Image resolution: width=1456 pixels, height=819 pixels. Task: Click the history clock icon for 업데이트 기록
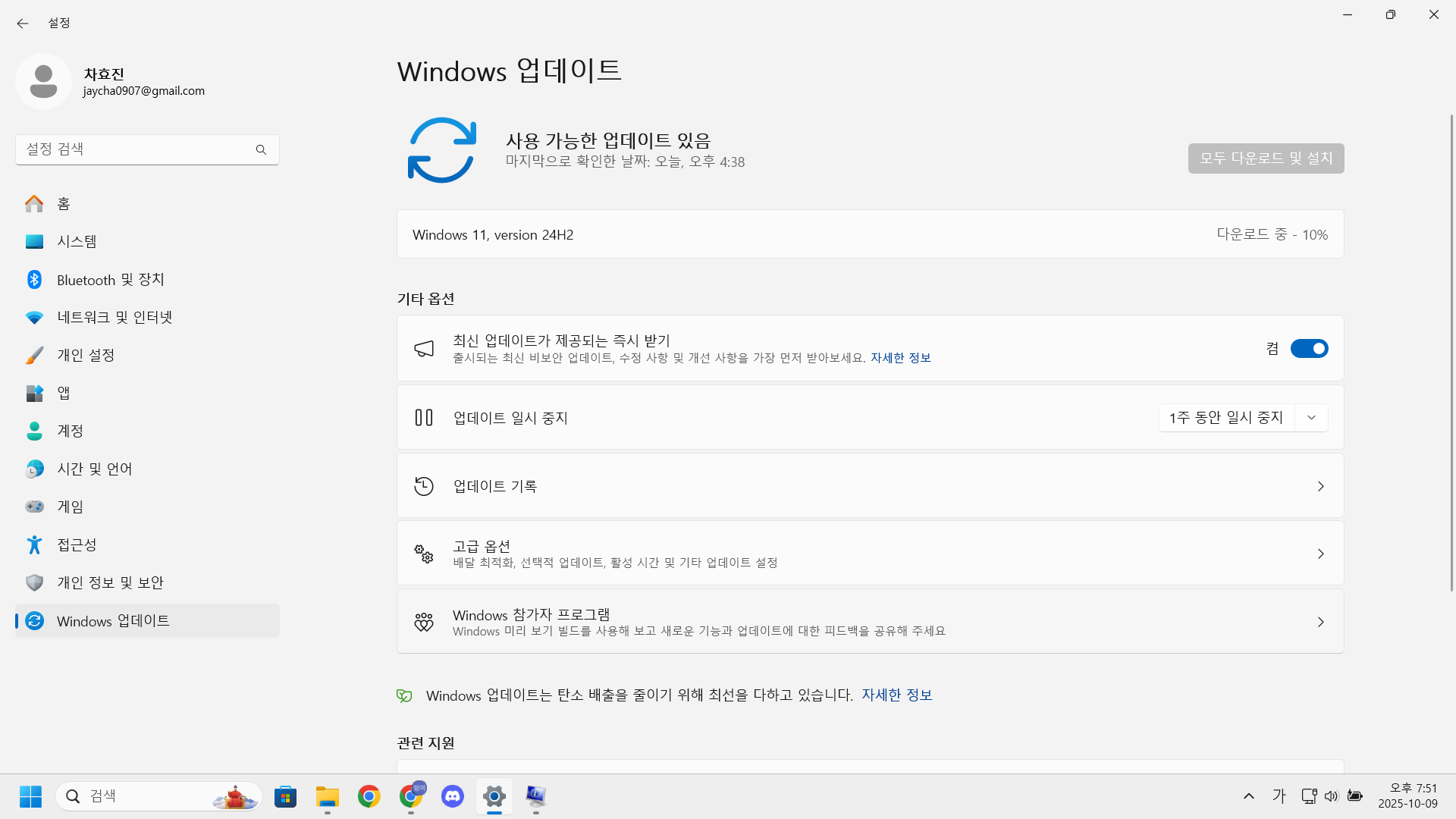click(x=424, y=486)
